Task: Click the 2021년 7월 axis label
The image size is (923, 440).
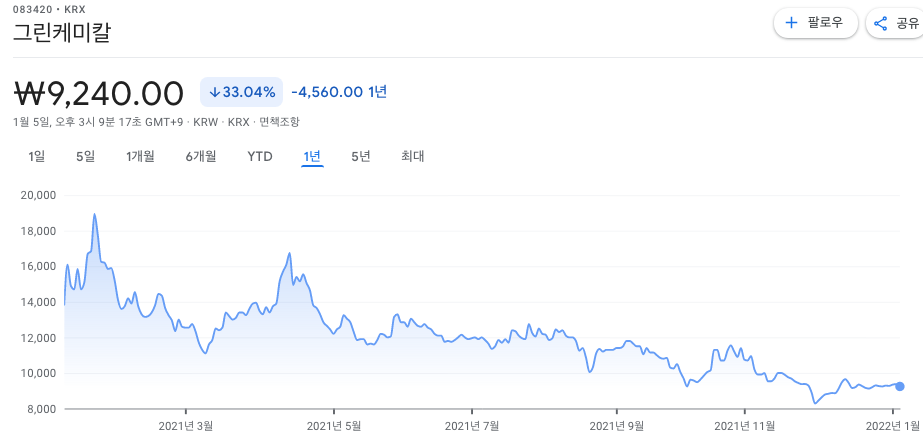Action: point(472,426)
